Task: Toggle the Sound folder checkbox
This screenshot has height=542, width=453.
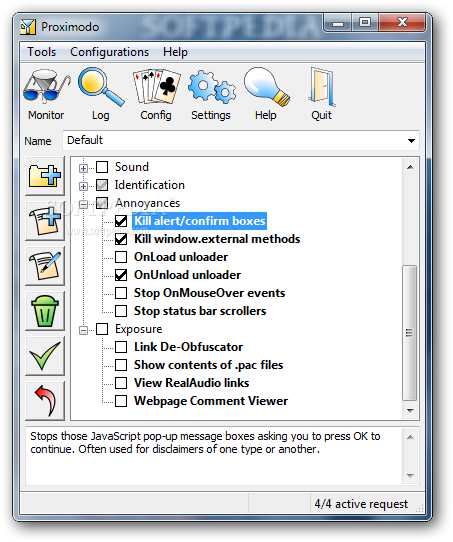Action: pyautogui.click(x=102, y=167)
